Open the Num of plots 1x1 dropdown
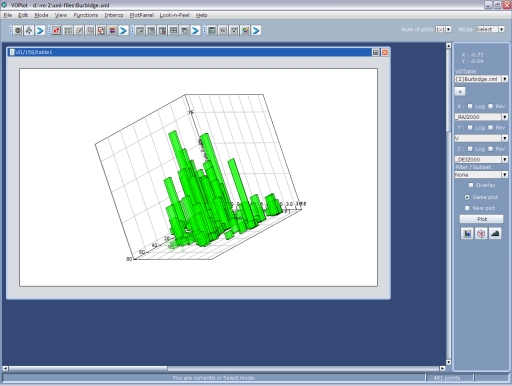The image size is (512, 386). [443, 29]
